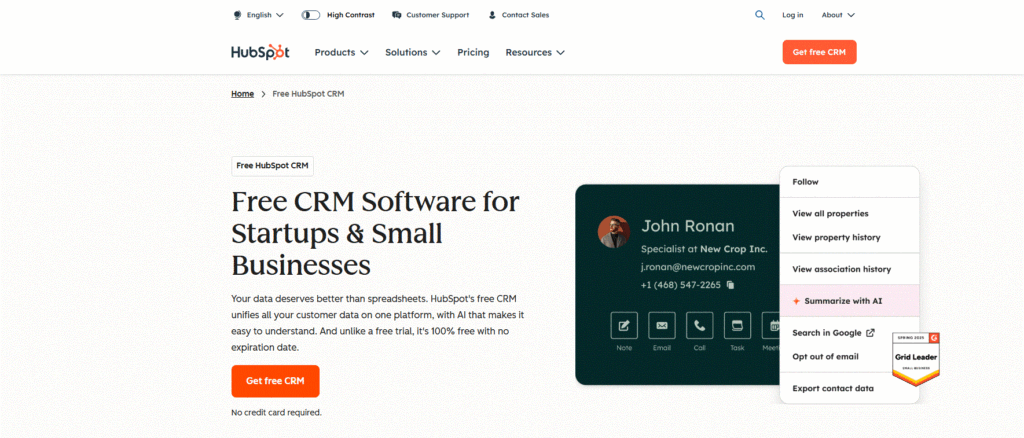Expand the Solutions menu
This screenshot has width=1024, height=438.
[413, 52]
